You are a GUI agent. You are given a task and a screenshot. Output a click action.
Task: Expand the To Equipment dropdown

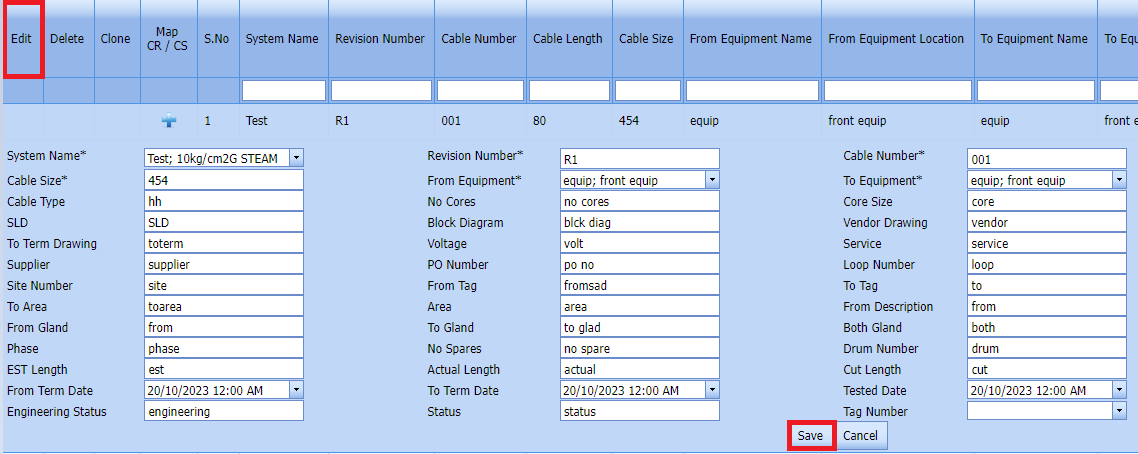(x=1118, y=180)
